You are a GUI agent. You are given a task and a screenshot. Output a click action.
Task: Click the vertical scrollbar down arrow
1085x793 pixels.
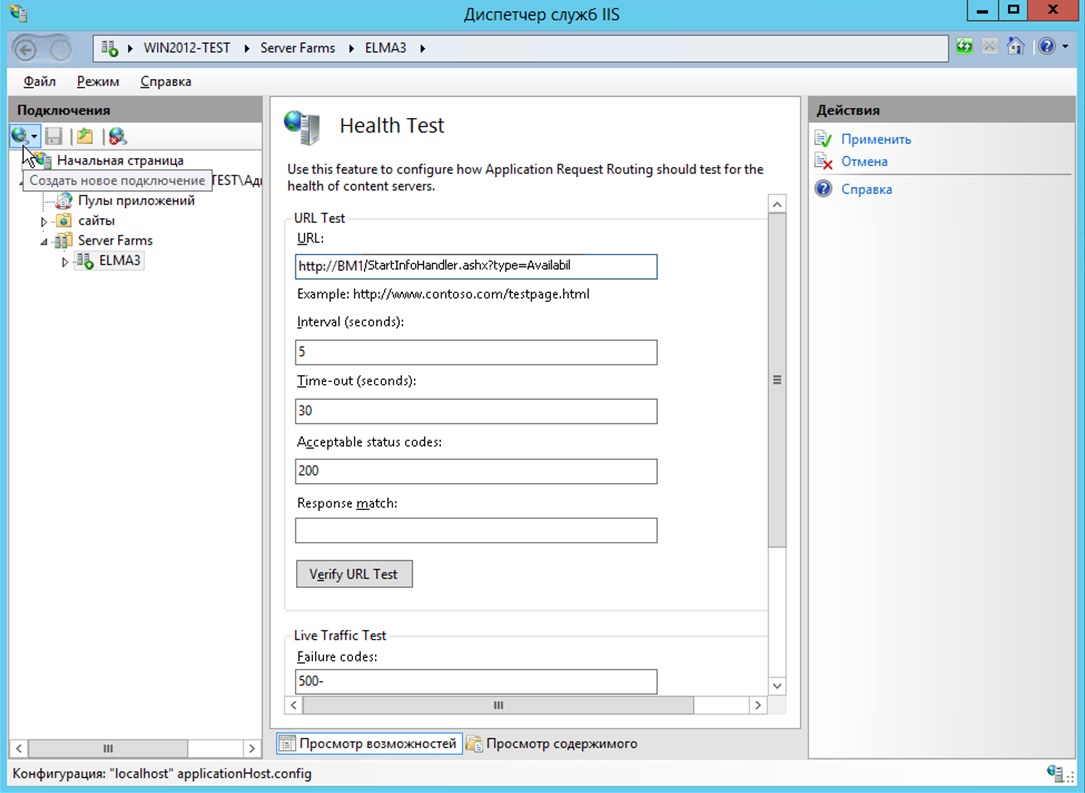[777, 685]
